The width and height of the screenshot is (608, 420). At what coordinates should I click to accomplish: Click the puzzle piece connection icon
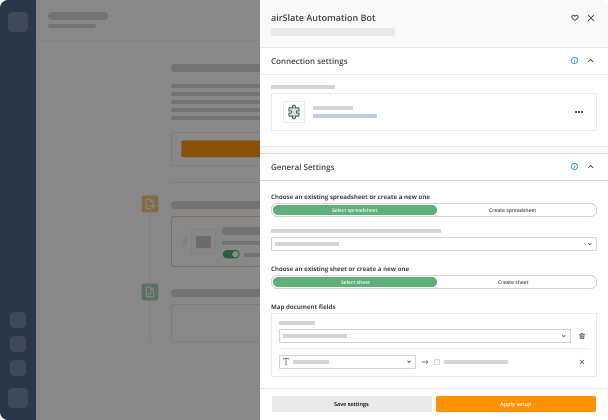pos(294,112)
